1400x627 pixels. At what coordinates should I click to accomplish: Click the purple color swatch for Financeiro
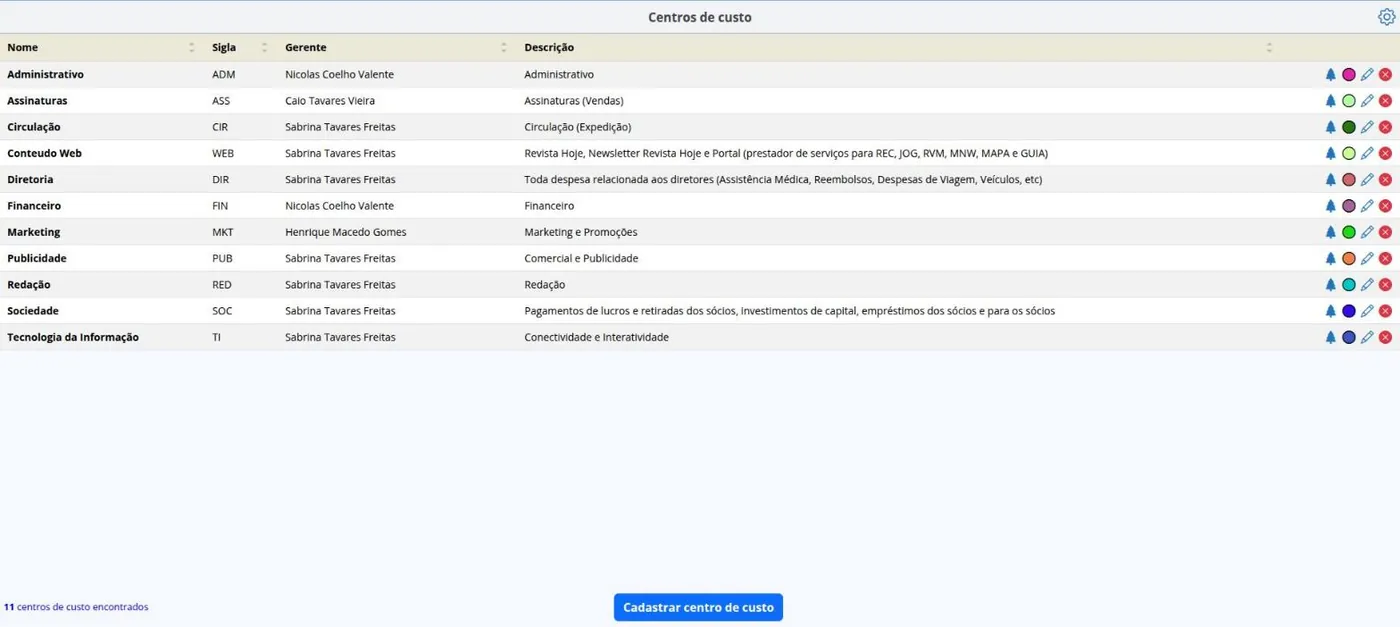coord(1349,206)
